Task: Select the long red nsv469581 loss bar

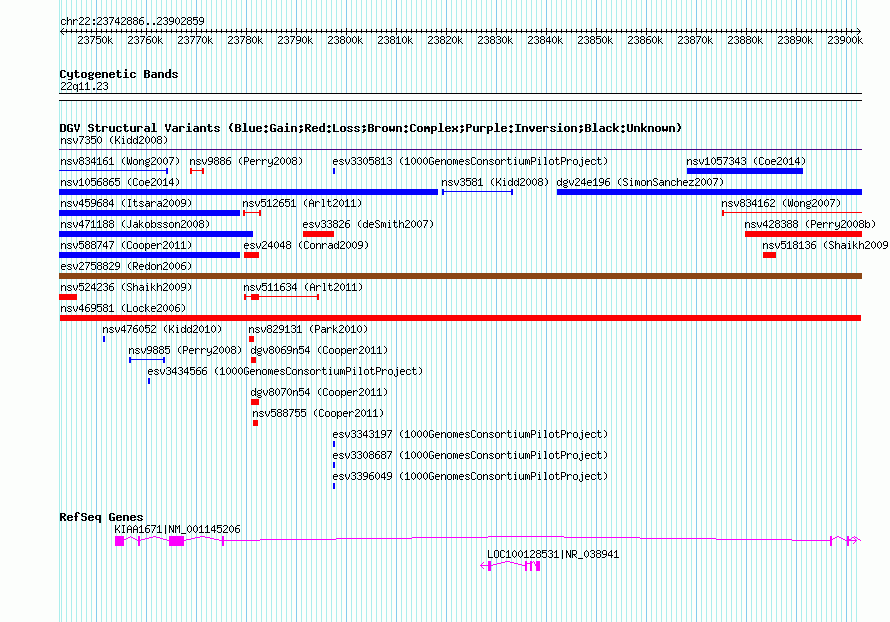Action: pos(460,318)
